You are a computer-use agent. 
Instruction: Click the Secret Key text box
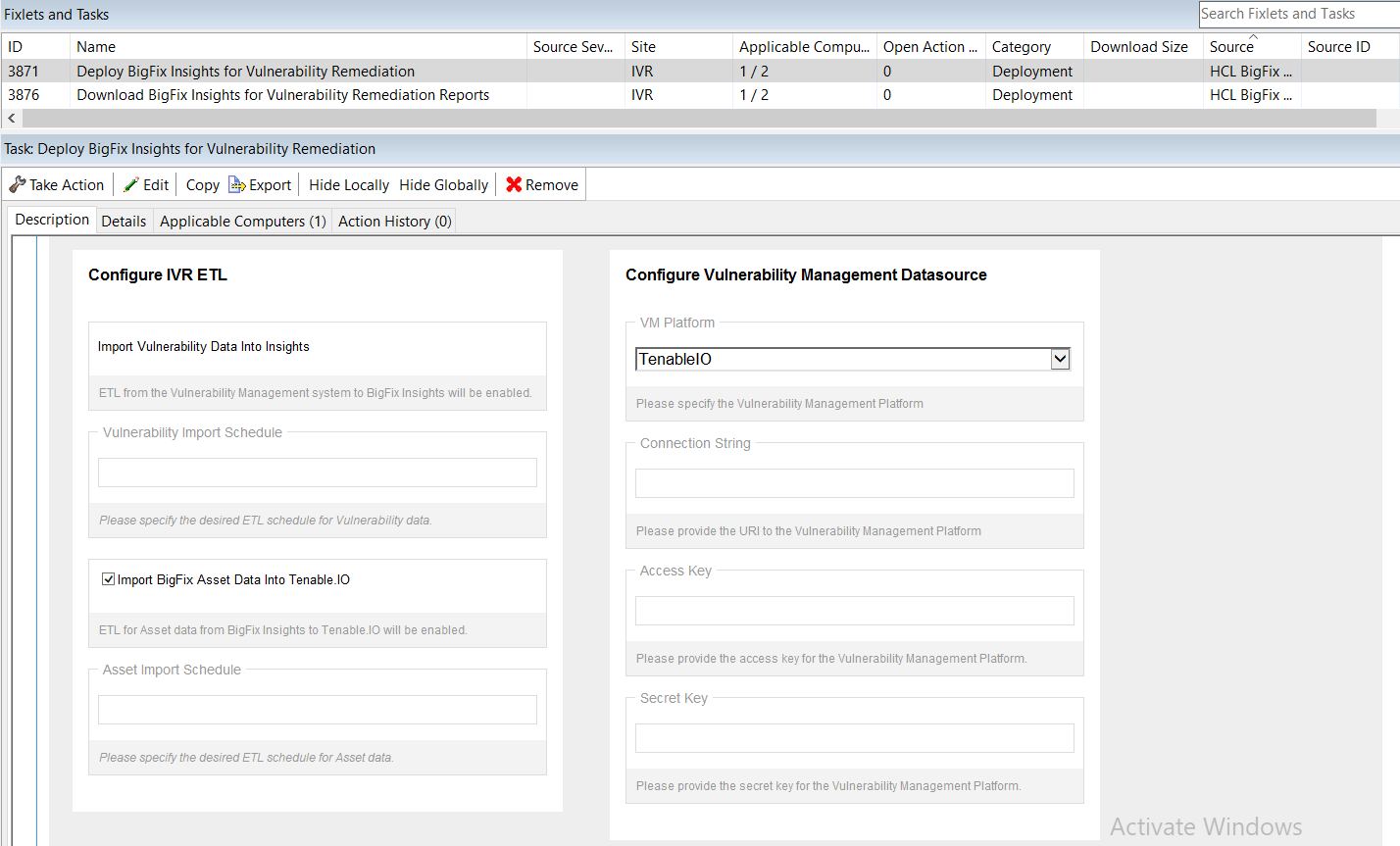tap(855, 738)
